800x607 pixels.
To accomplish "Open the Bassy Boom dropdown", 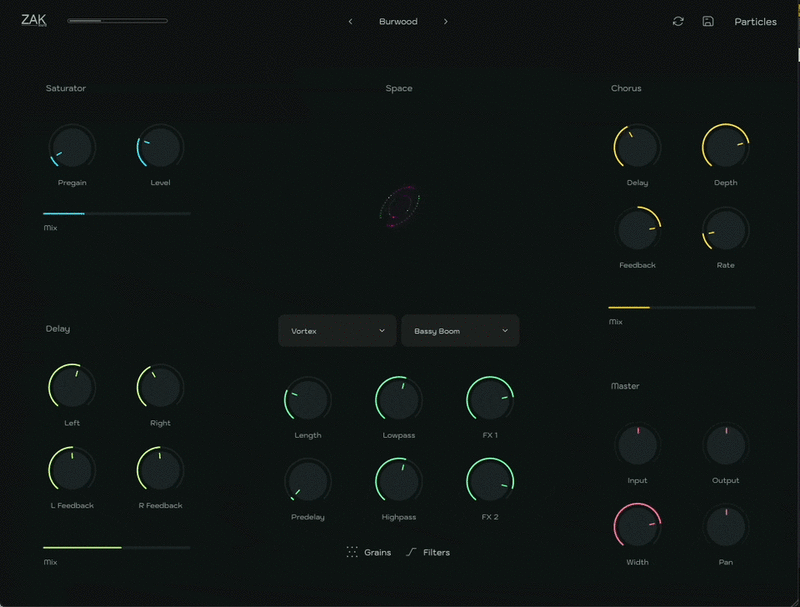I will tap(460, 331).
